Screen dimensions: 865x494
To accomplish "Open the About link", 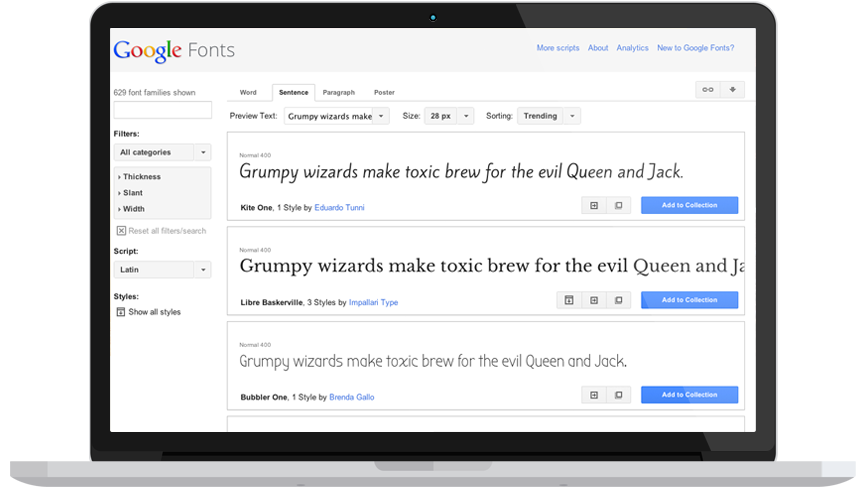I will pos(598,48).
